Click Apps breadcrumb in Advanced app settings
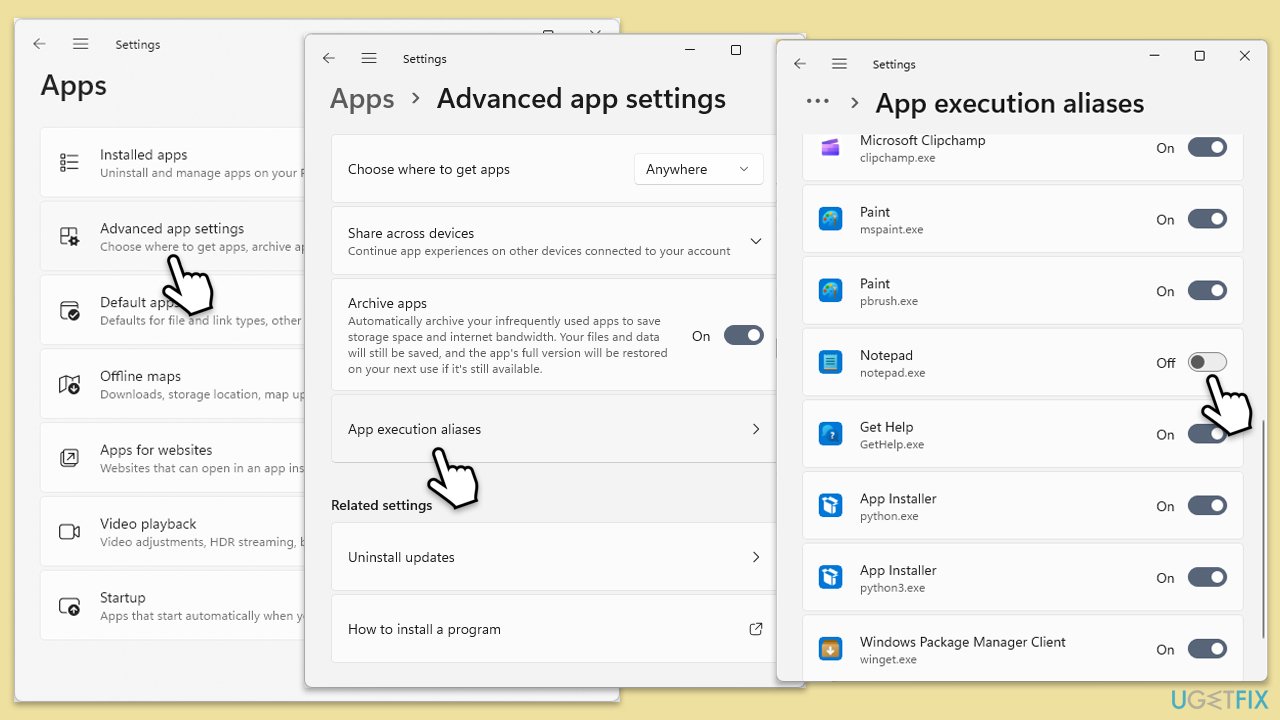 click(362, 99)
